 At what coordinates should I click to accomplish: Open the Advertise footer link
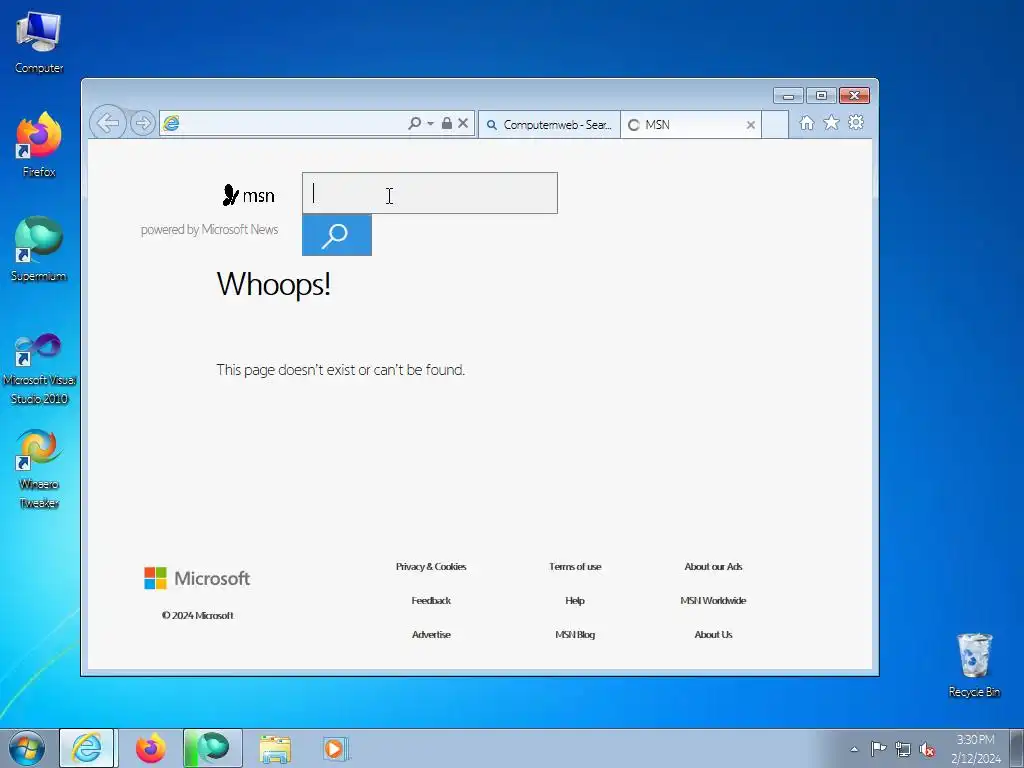(431, 634)
